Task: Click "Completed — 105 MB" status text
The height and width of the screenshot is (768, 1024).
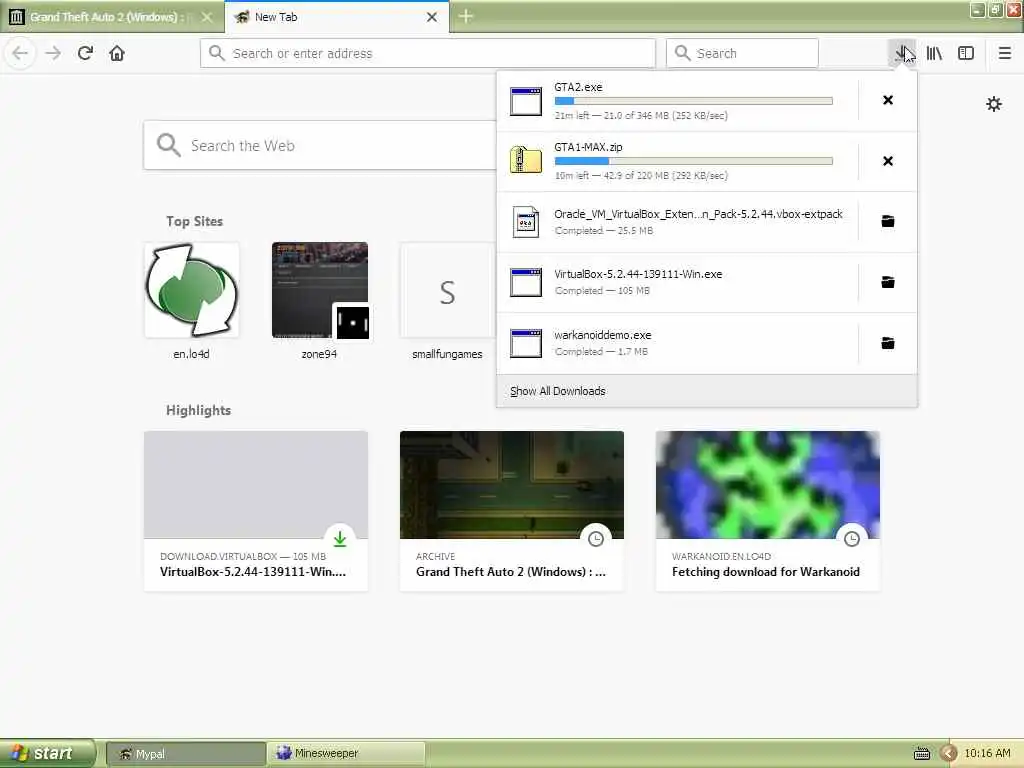Action: [602, 291]
